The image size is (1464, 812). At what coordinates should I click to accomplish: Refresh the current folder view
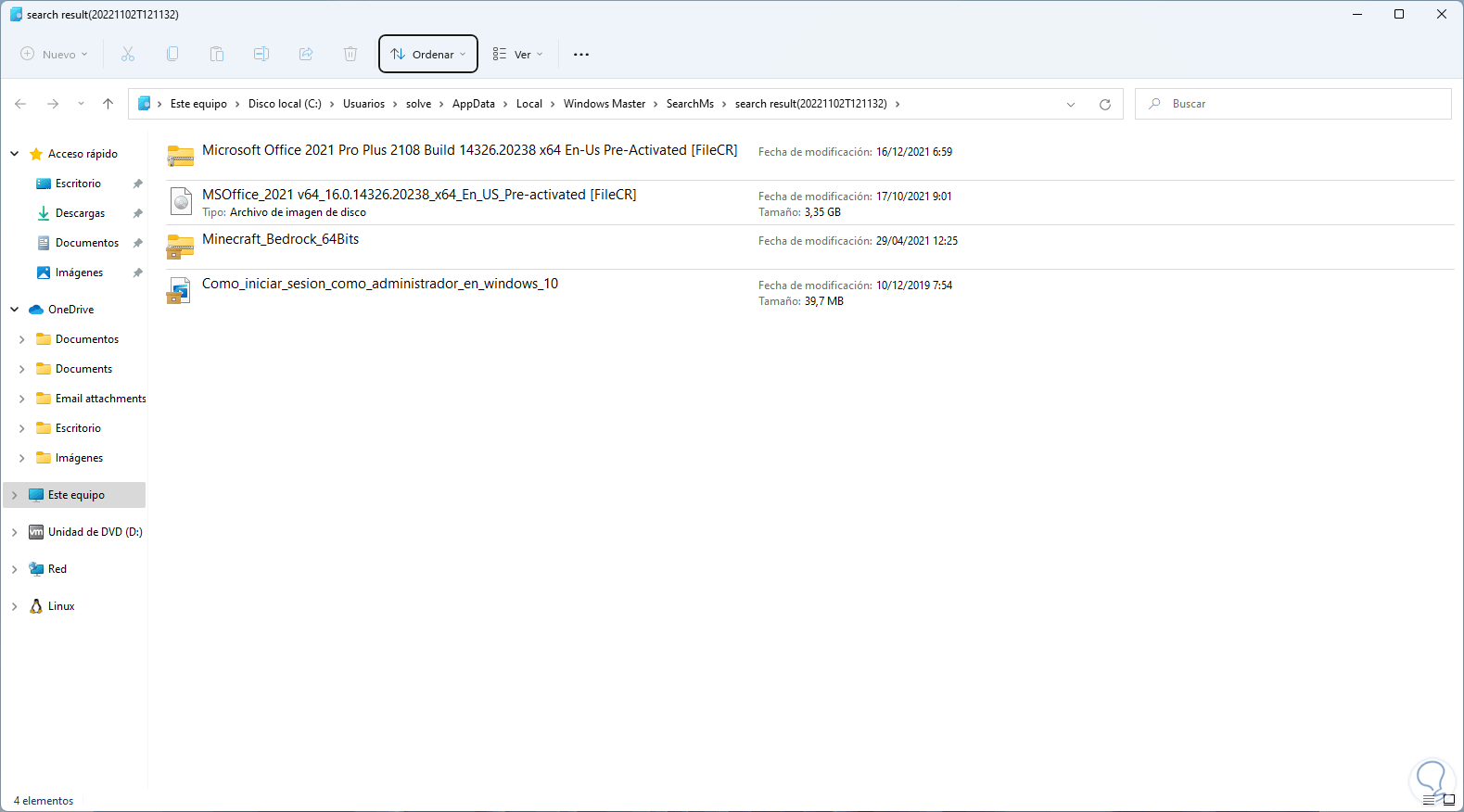[x=1105, y=104]
